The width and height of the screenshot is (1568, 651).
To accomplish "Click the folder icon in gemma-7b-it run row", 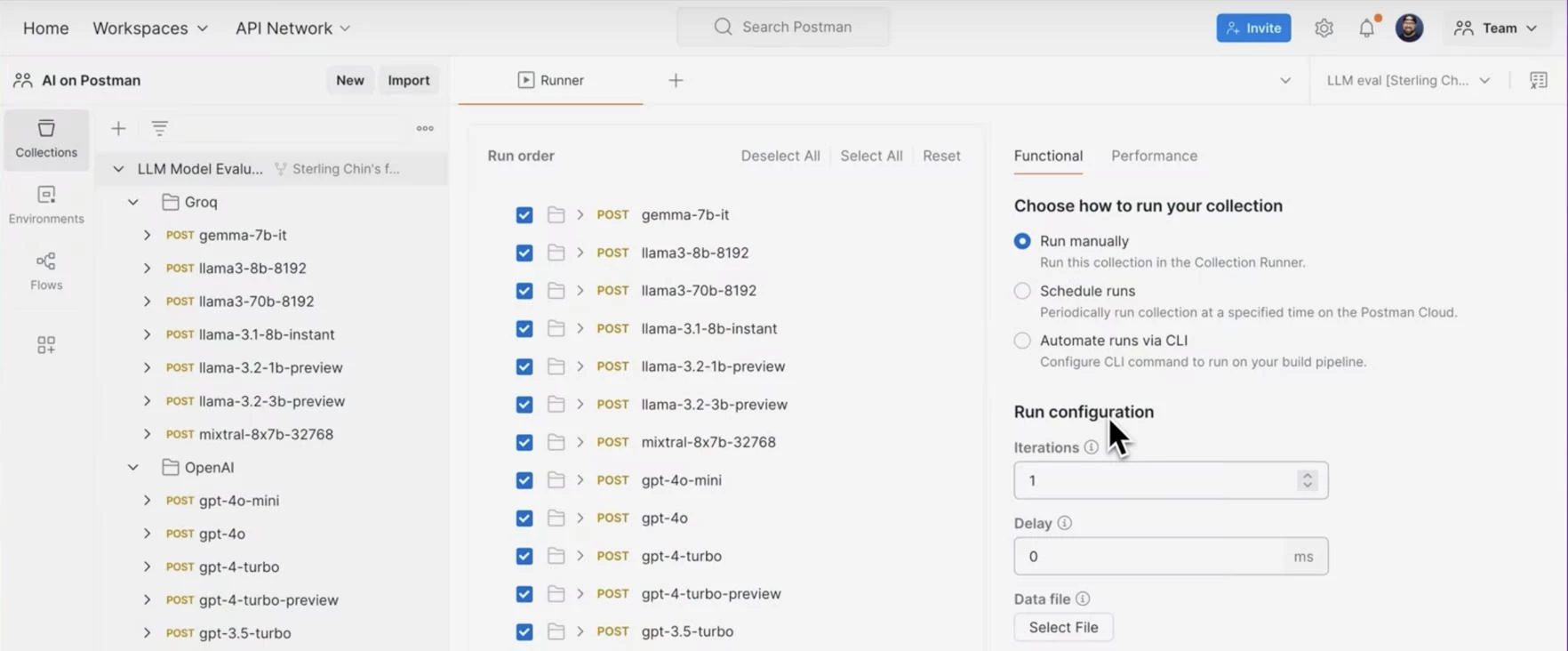I will click(x=556, y=214).
